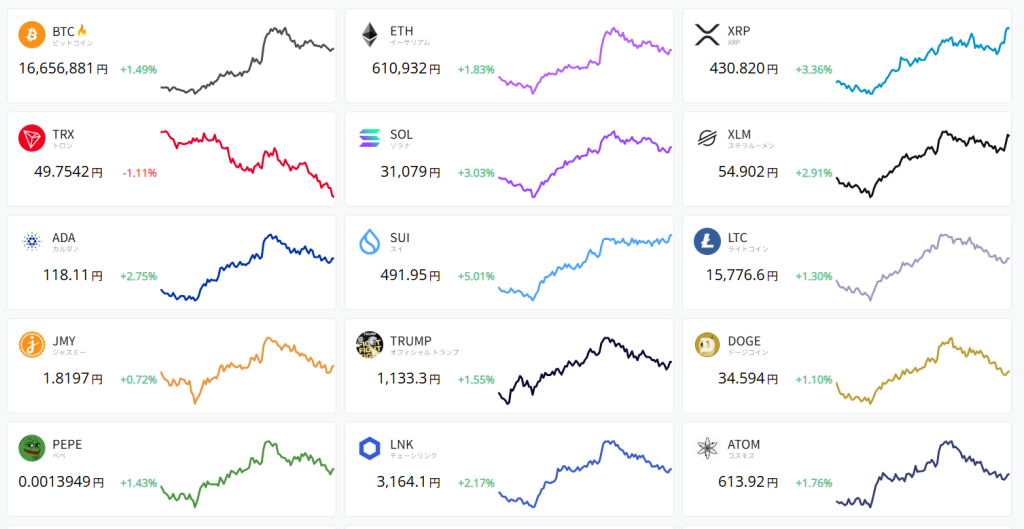
Task: Click the orange JasmyCoin logo icon
Action: pyautogui.click(x=32, y=345)
